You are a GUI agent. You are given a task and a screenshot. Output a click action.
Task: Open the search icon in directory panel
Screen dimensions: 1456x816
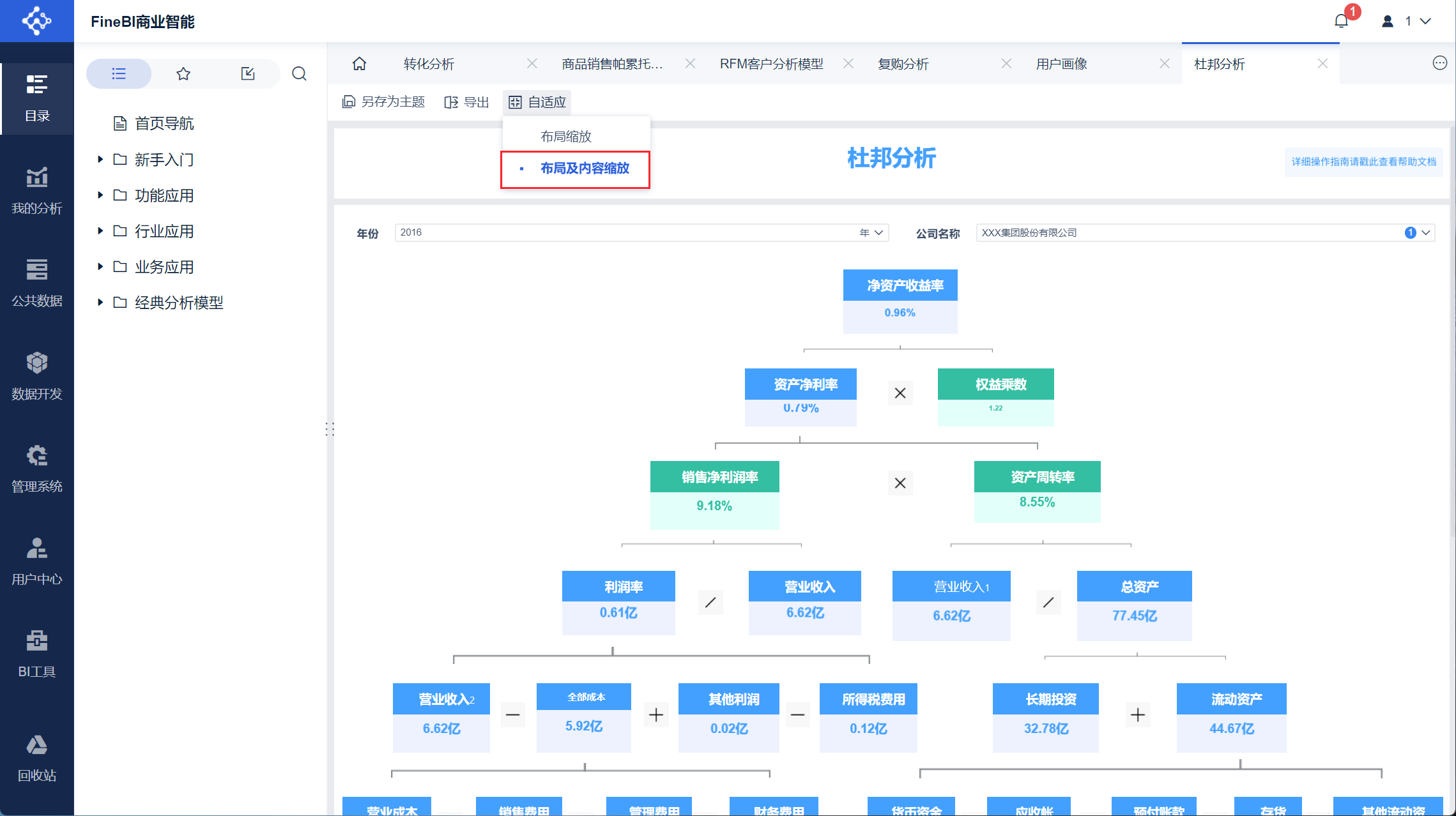click(x=299, y=73)
